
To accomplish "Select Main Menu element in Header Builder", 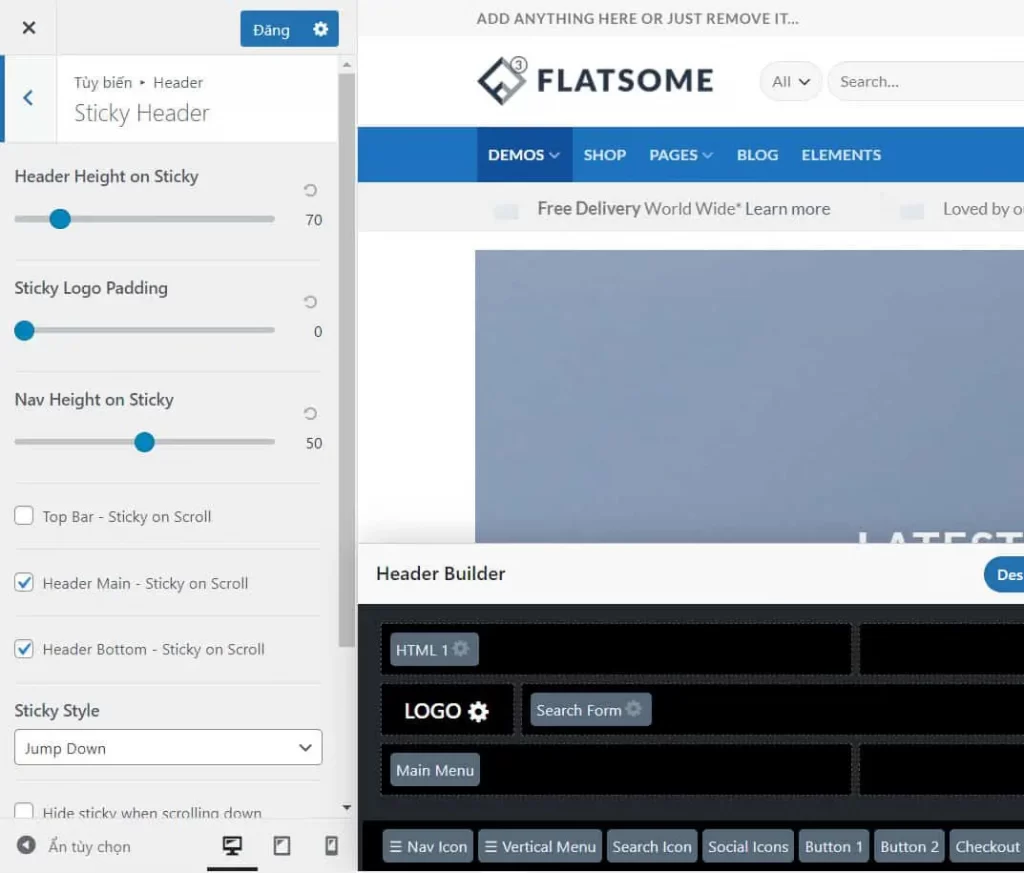I will (434, 770).
